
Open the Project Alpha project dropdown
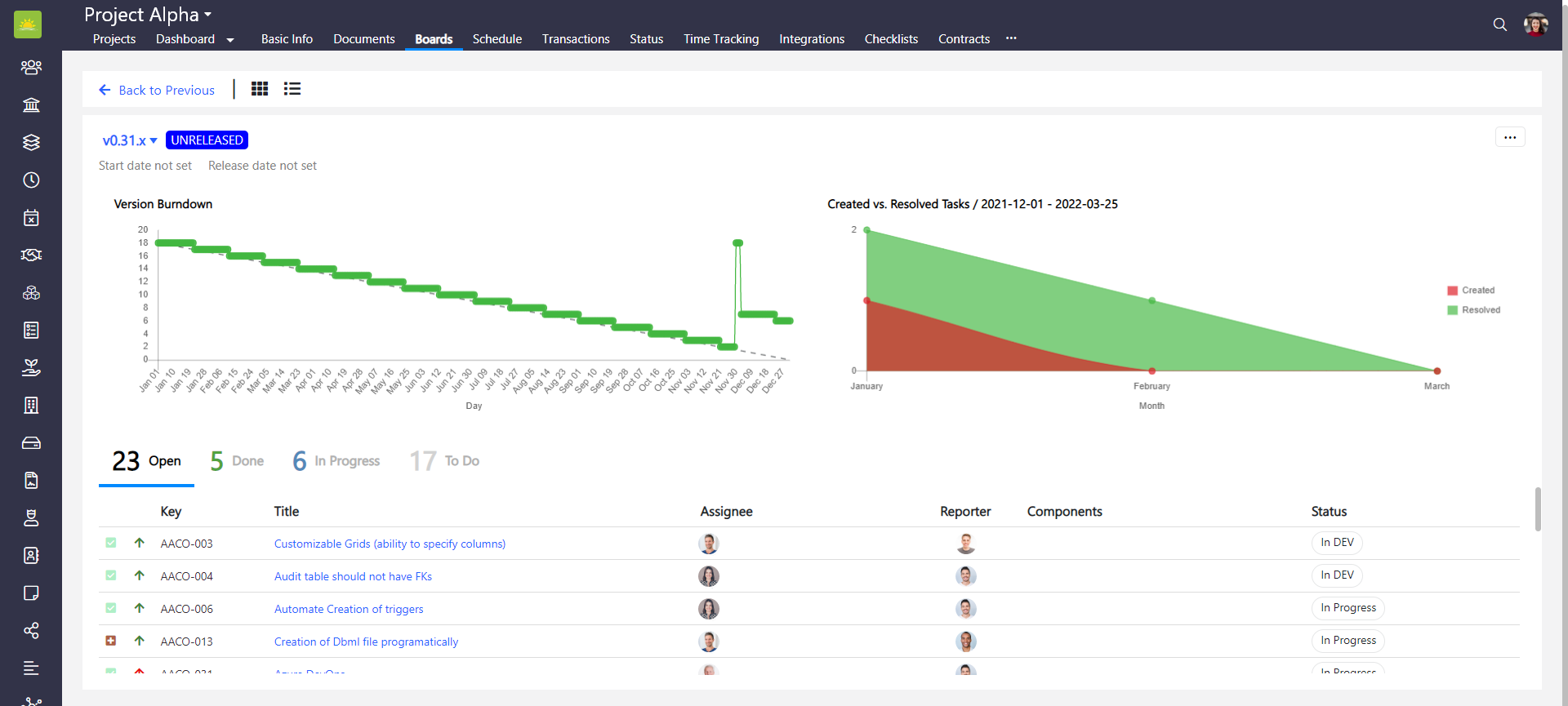(148, 15)
